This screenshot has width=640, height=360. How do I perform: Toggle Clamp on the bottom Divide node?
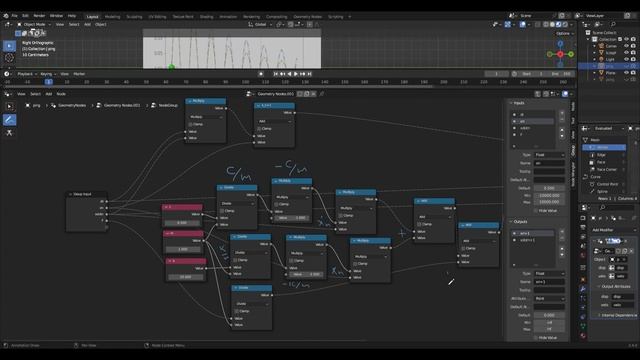(x=237, y=311)
